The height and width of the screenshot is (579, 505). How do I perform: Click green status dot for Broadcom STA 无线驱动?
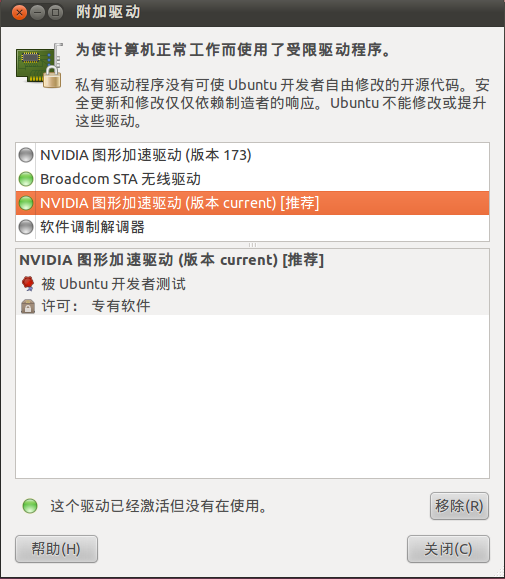26,179
